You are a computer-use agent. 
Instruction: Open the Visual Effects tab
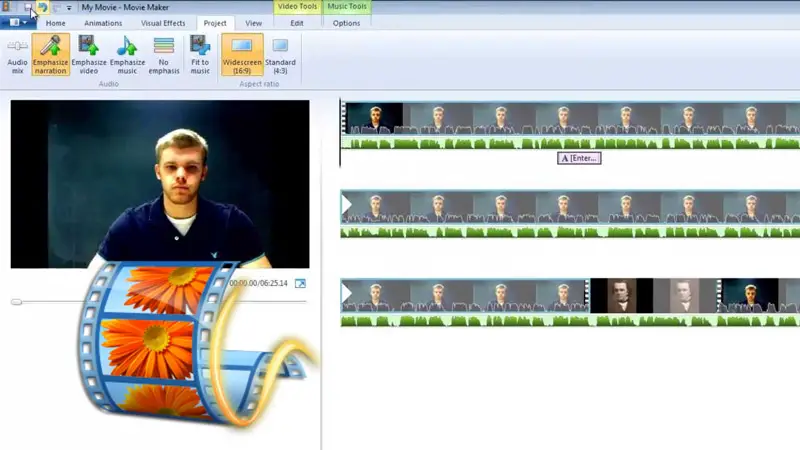coord(163,23)
